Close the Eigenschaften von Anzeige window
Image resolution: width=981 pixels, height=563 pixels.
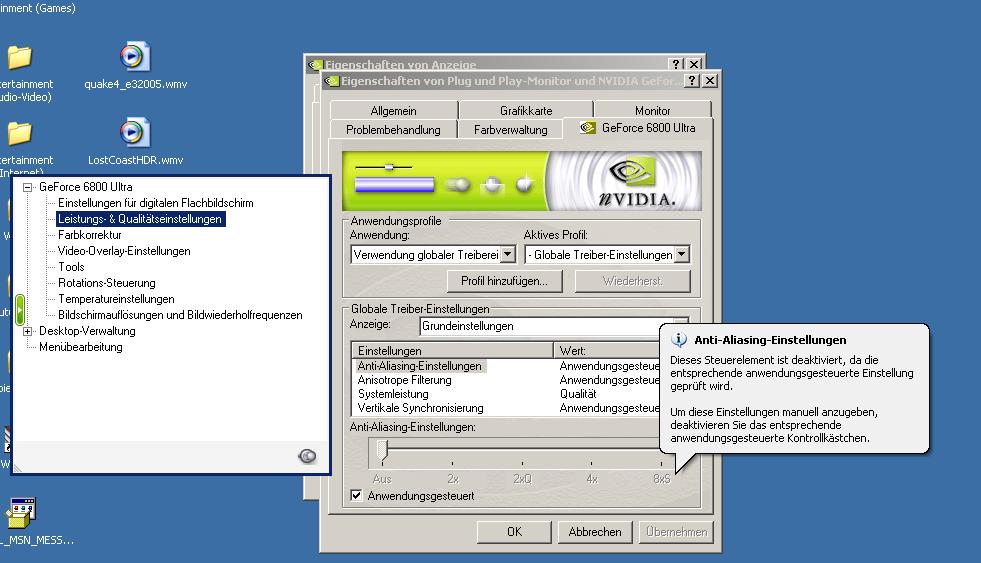point(694,64)
